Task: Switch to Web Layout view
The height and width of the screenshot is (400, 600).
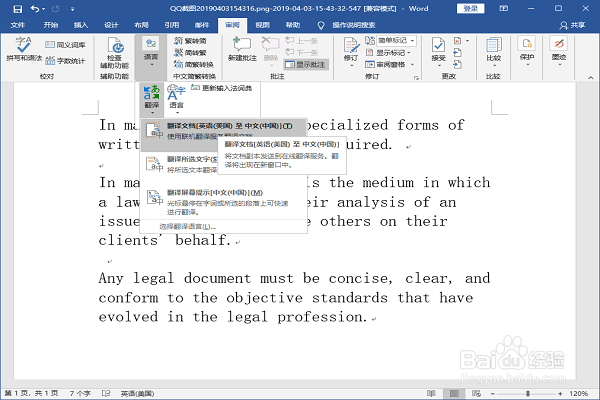Action: (476, 393)
